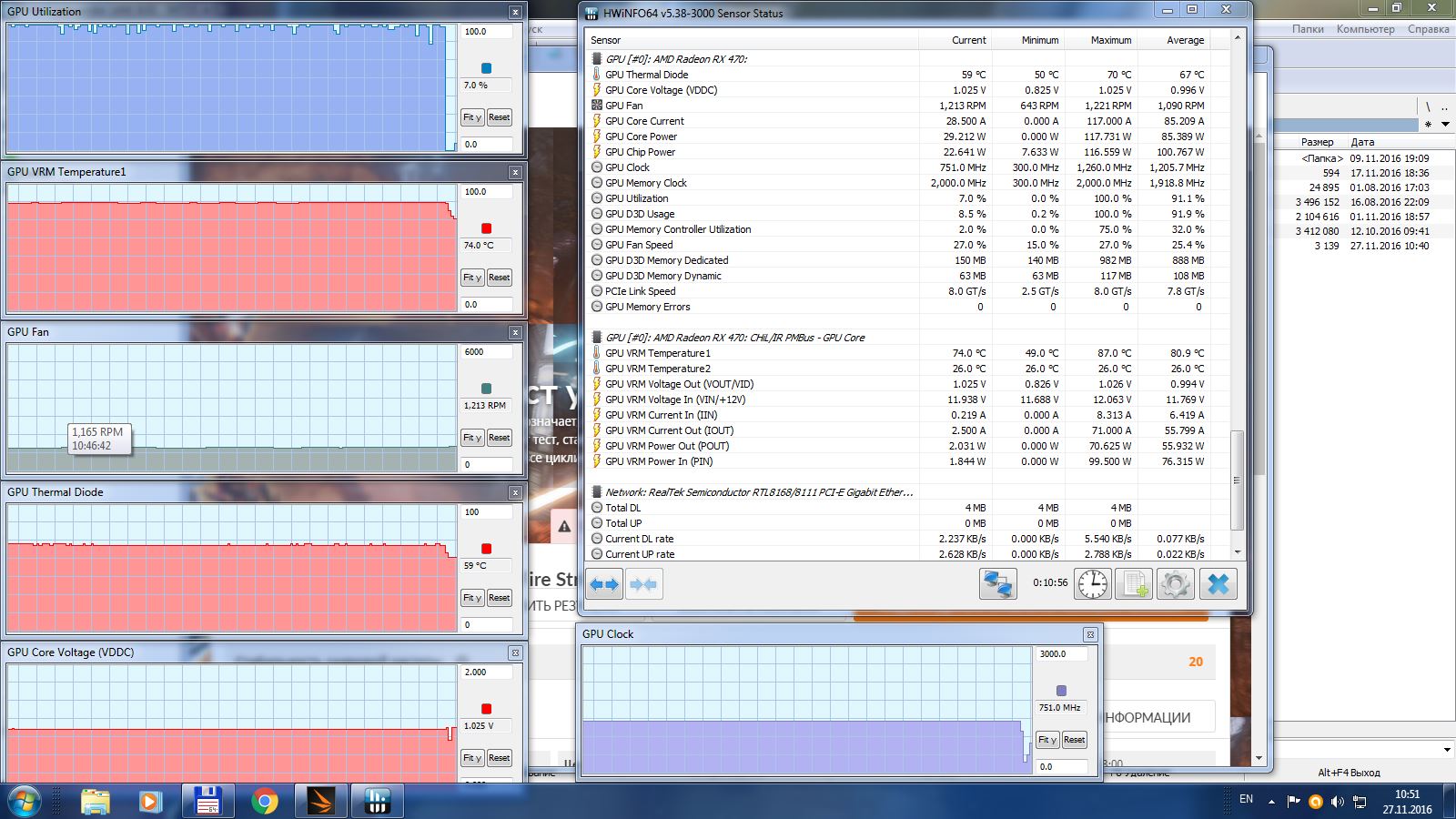Close the GPU VRM Temperature1 graph panel
Image resolution: width=1456 pixels, height=819 pixels.
[x=515, y=172]
